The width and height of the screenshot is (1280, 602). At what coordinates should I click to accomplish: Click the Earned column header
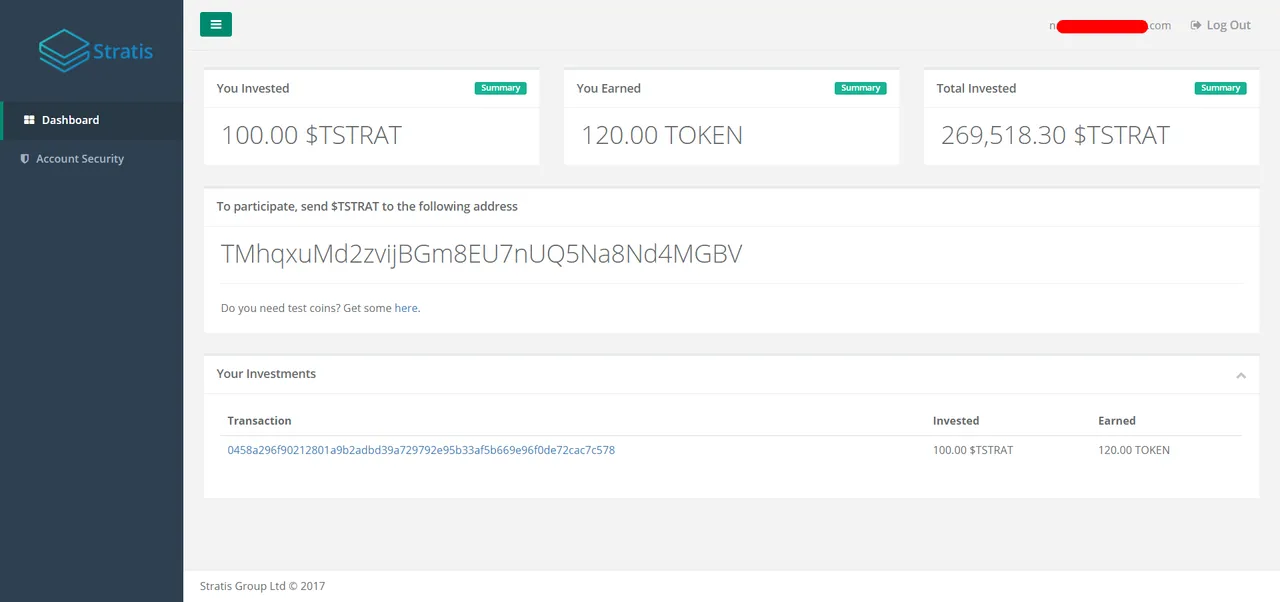click(x=1117, y=421)
